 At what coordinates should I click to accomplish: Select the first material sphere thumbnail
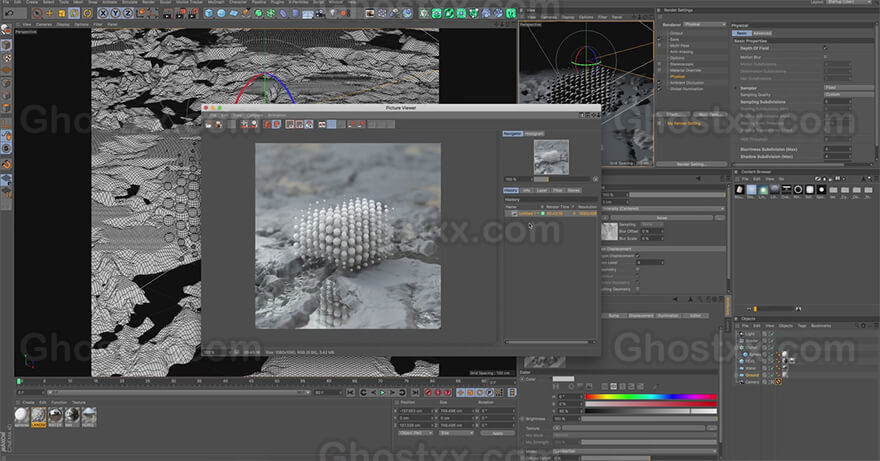(x=22, y=417)
